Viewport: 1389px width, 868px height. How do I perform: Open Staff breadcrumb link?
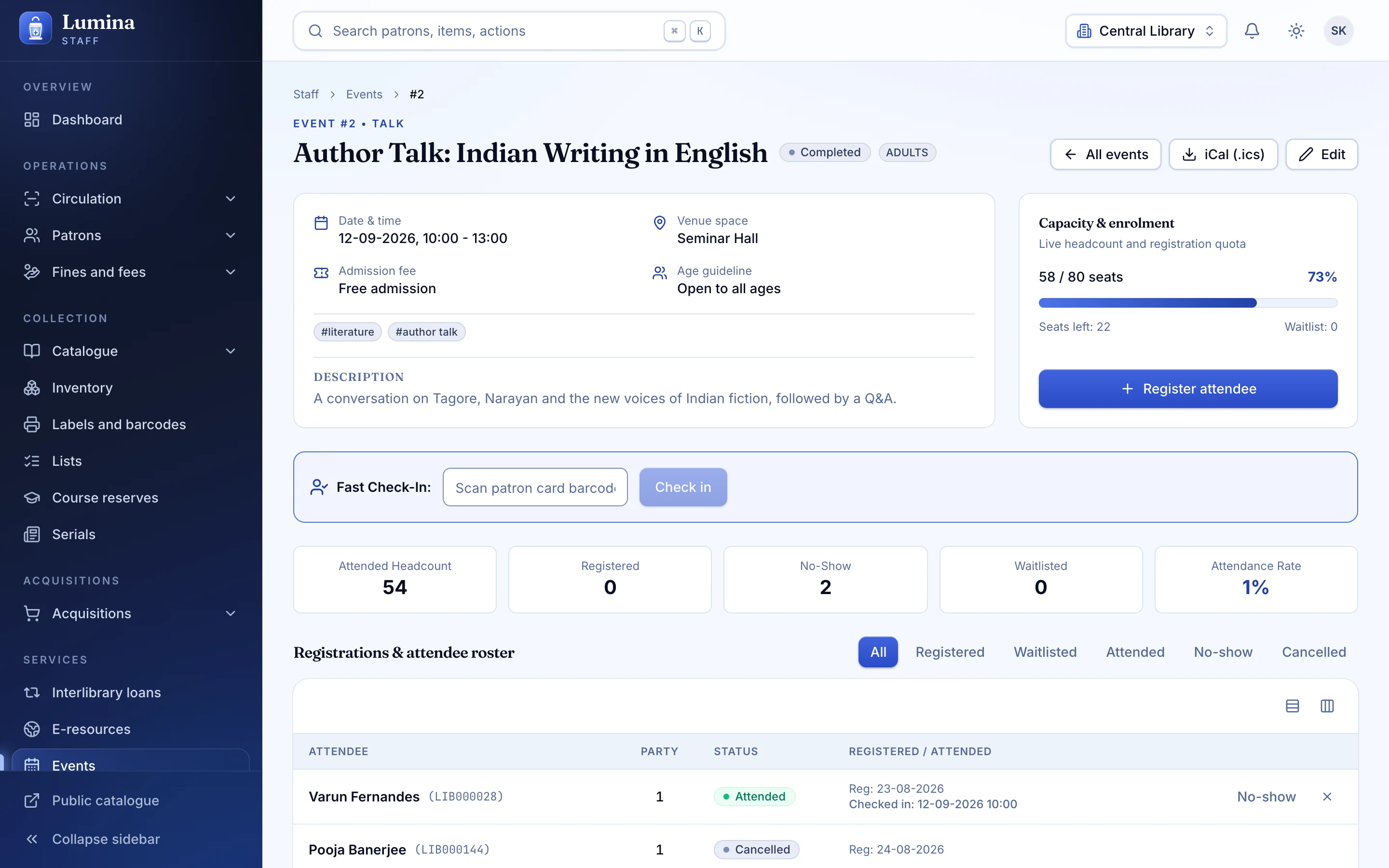[x=306, y=94]
